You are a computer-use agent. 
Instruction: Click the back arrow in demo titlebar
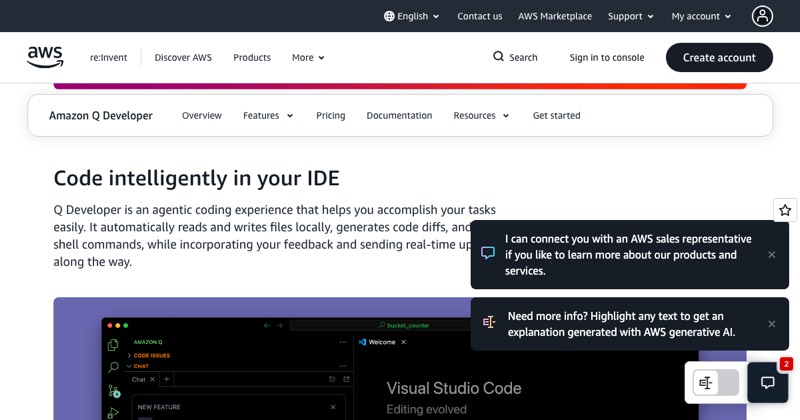[267, 325]
